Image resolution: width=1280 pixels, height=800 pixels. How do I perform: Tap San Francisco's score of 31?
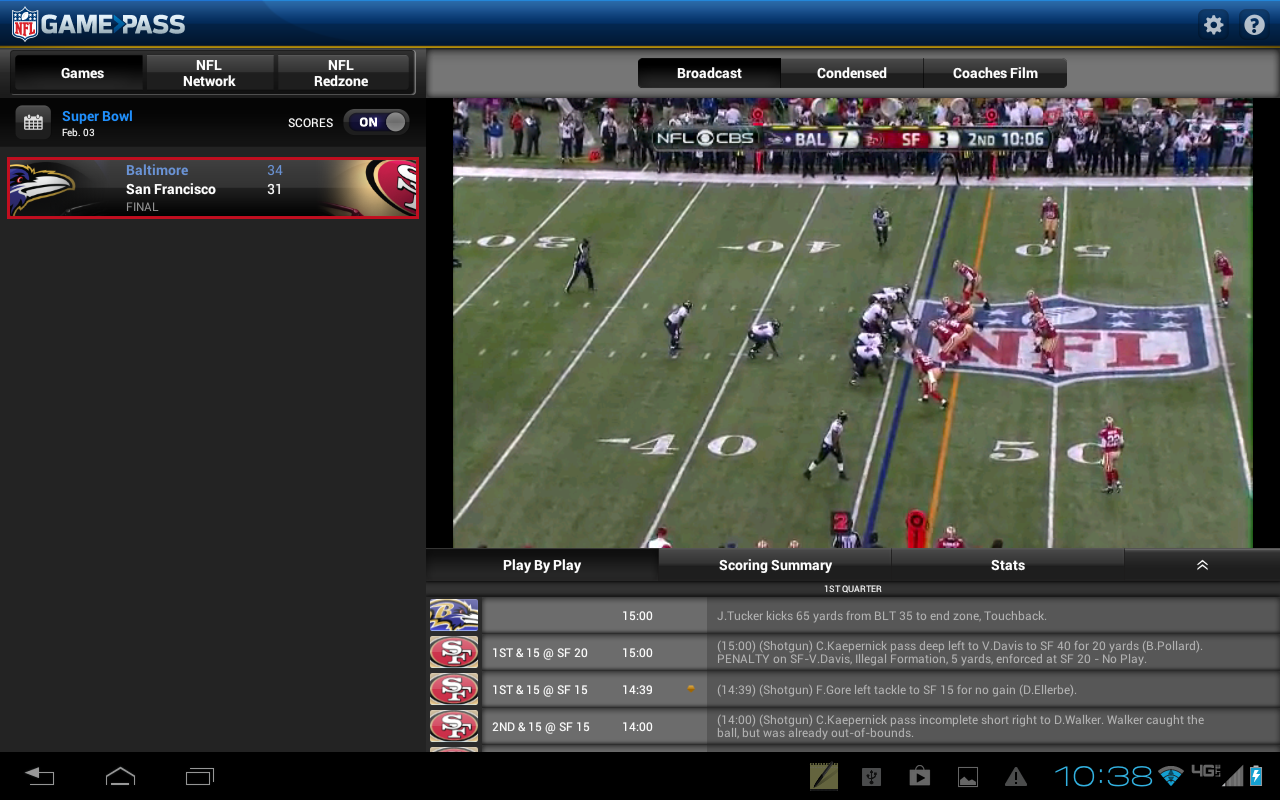tap(274, 189)
